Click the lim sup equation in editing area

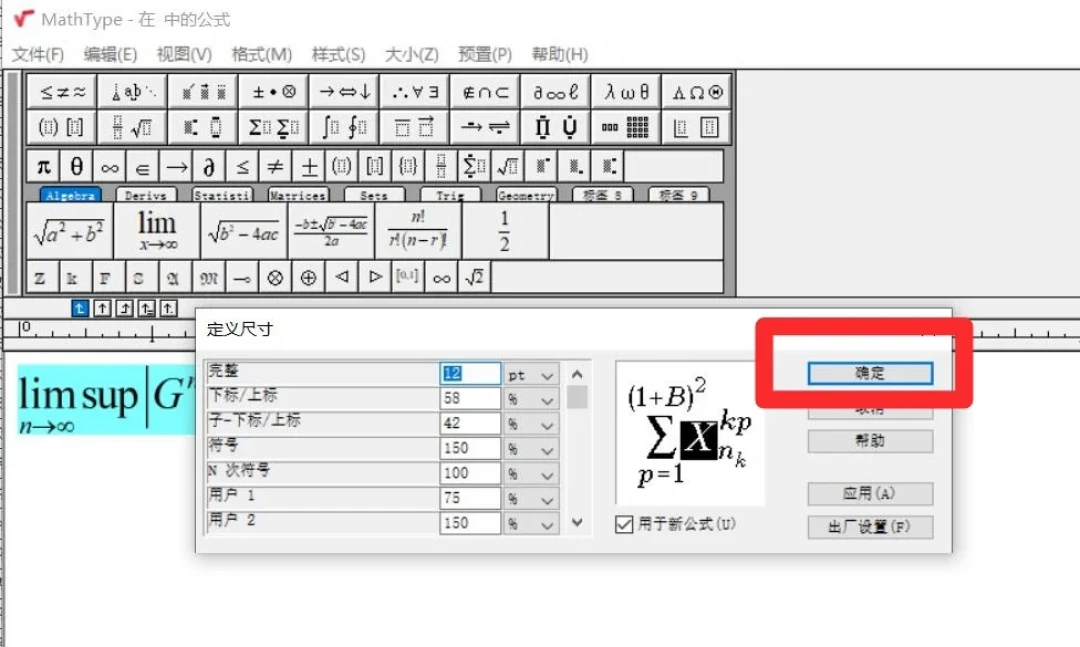point(107,400)
